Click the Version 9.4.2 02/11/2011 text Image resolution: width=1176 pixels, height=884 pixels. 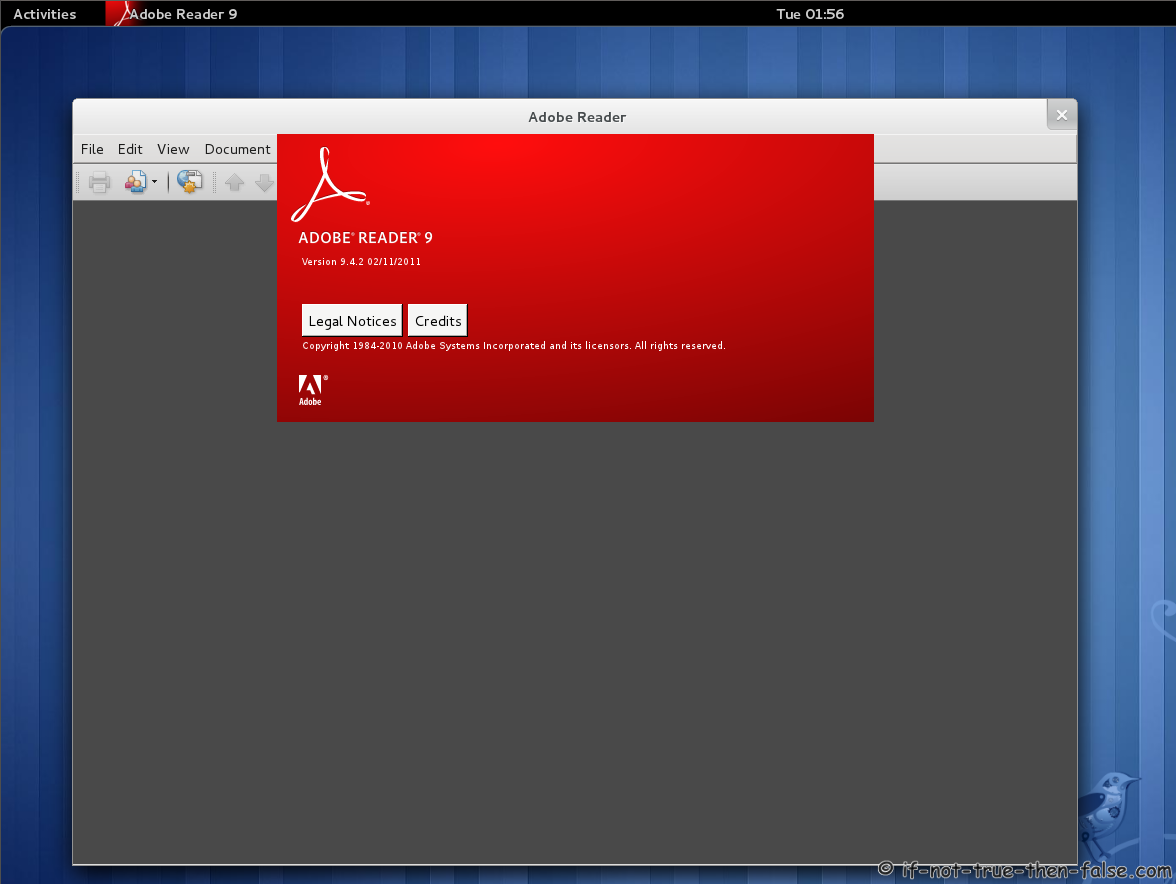tap(362, 262)
